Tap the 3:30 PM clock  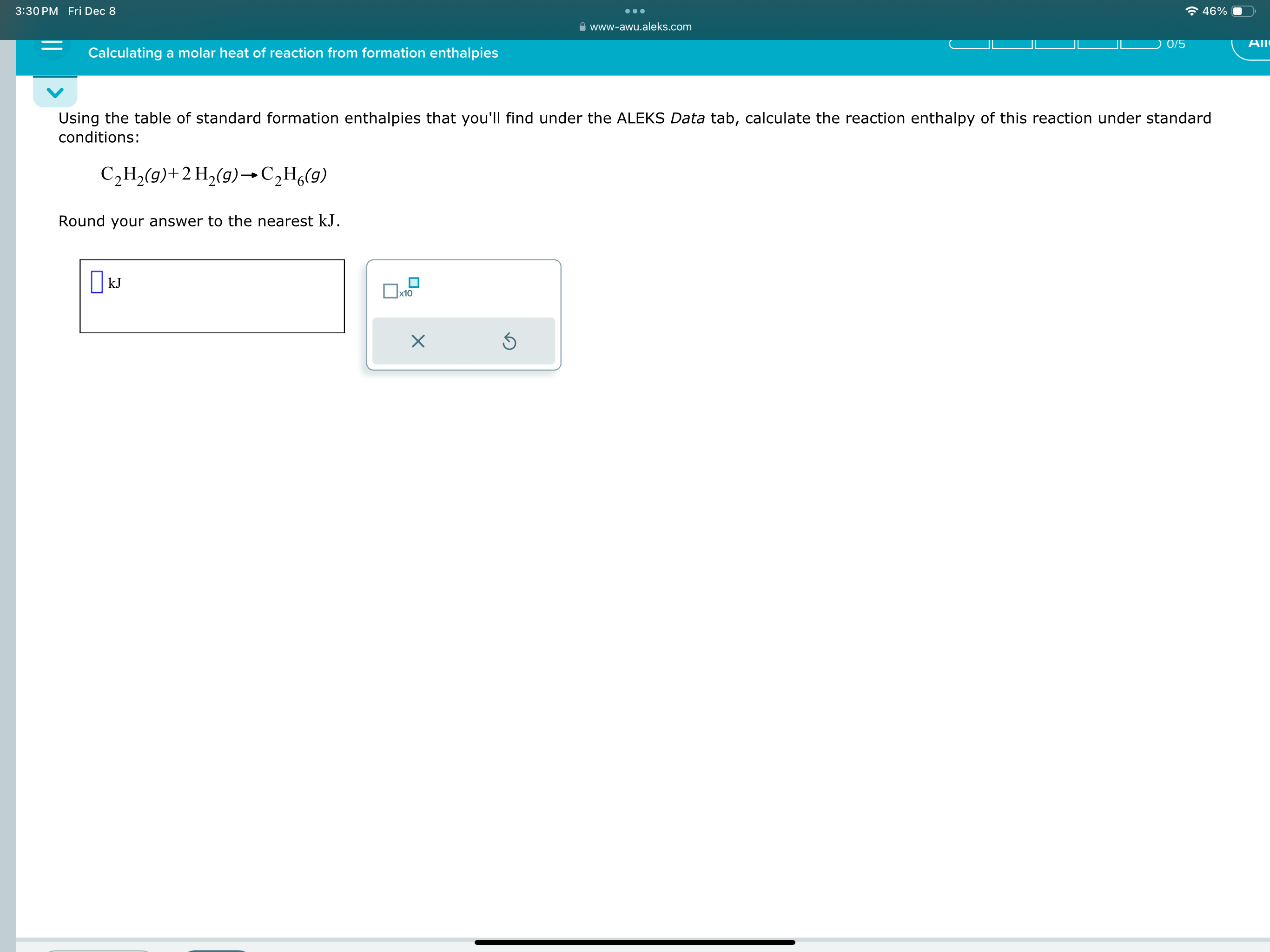click(37, 11)
